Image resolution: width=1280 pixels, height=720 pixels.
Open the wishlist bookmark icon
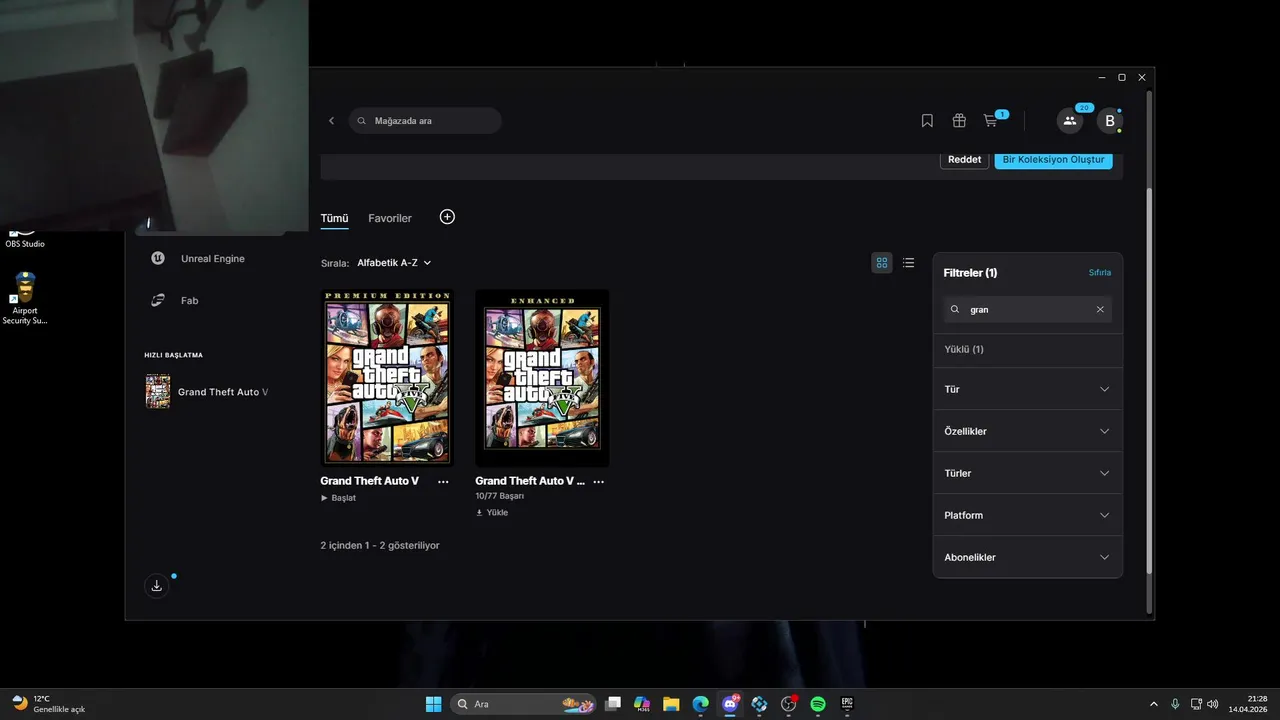click(x=927, y=121)
